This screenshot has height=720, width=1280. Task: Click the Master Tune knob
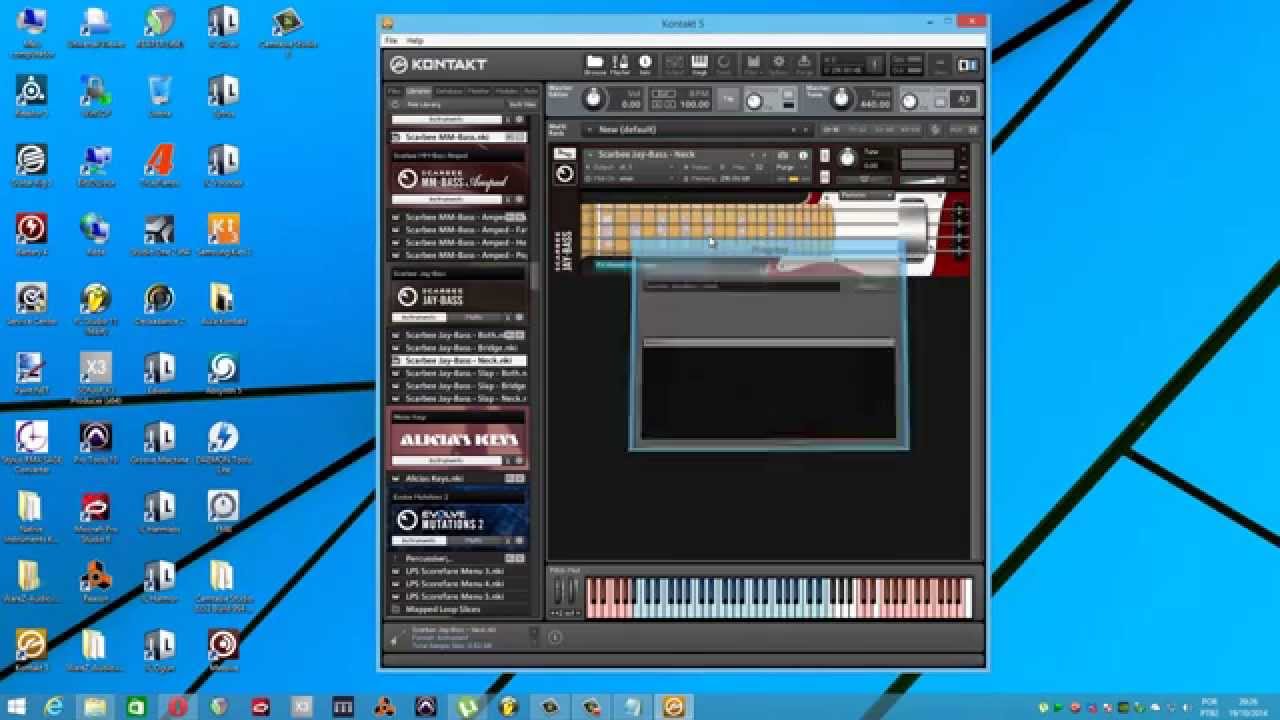[841, 98]
